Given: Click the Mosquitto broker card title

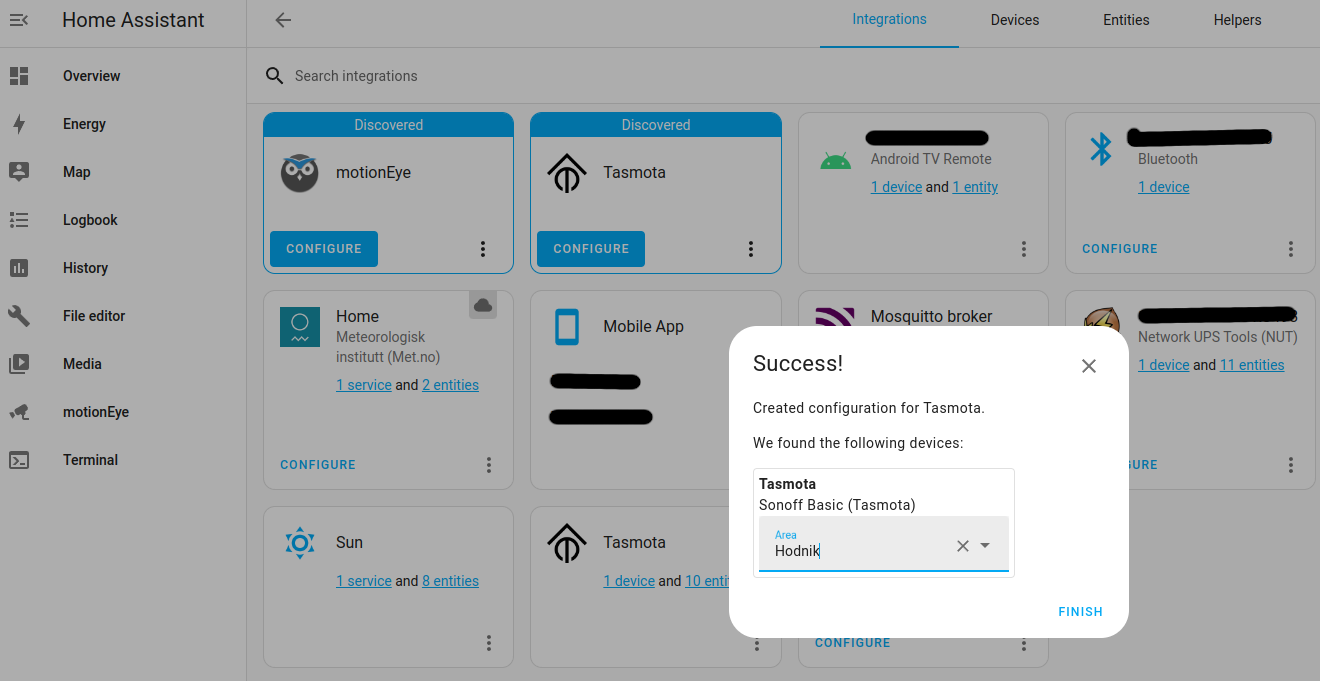Looking at the screenshot, I should pos(932,316).
